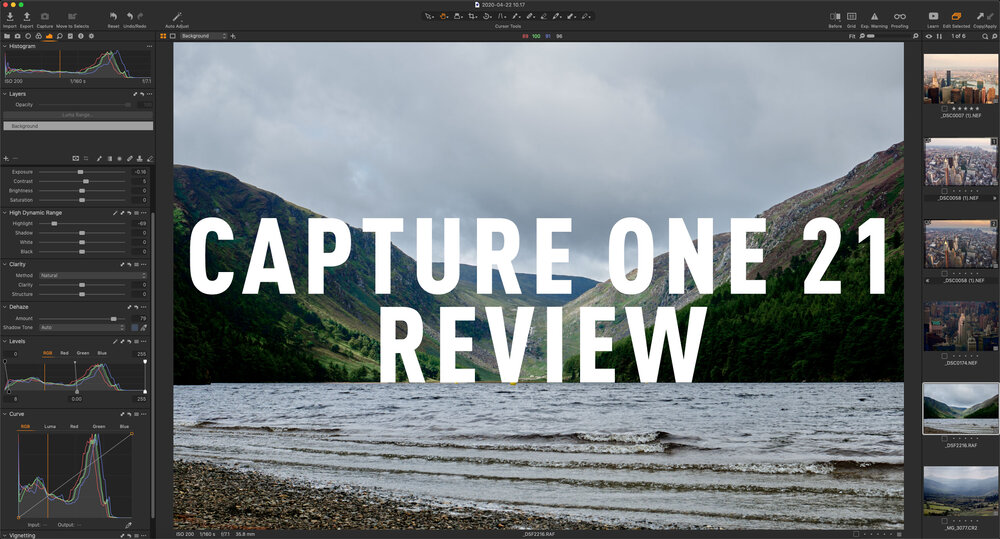Click the Levels highlight value field 255

(141, 354)
